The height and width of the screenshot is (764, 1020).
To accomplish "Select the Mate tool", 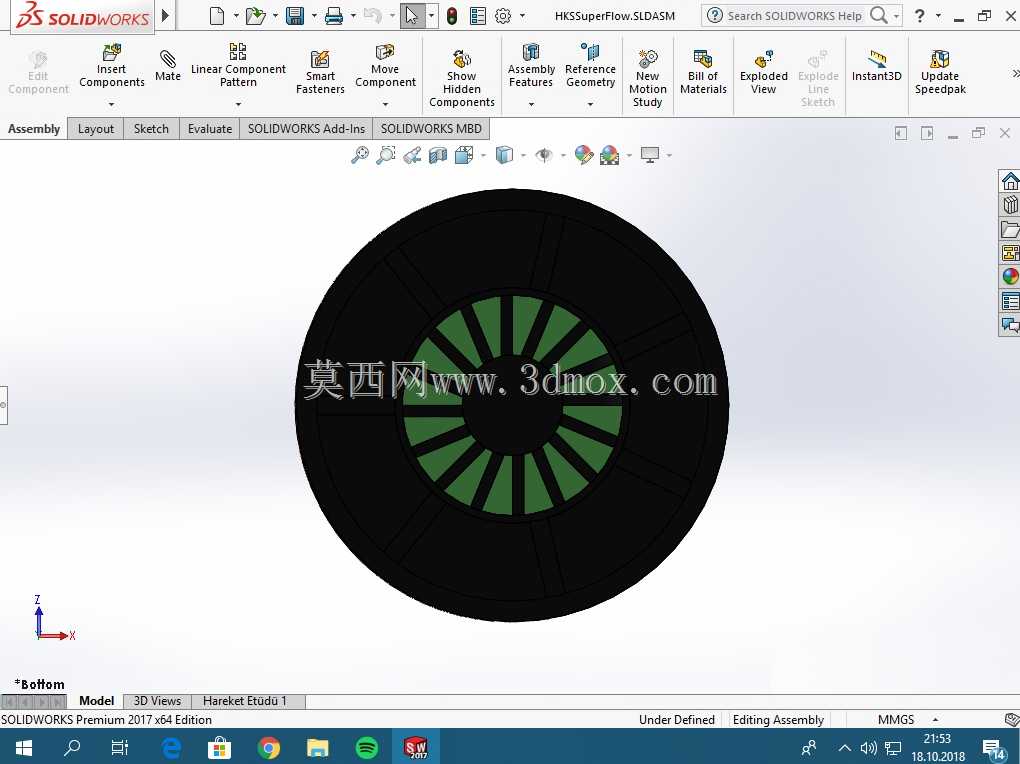I will point(168,66).
